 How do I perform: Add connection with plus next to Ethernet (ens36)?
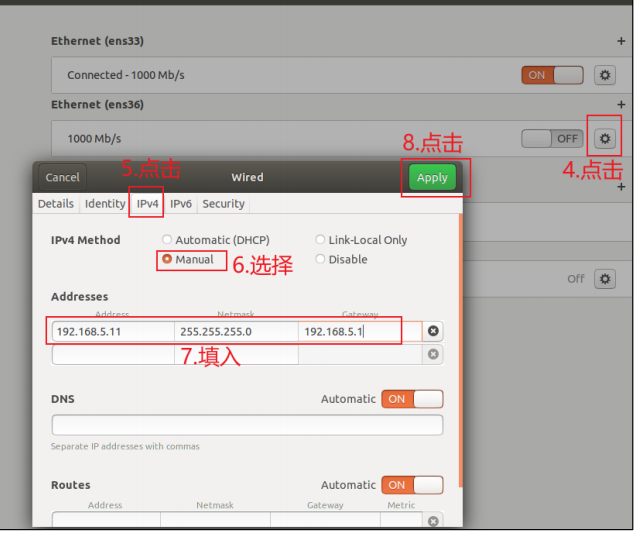point(621,104)
